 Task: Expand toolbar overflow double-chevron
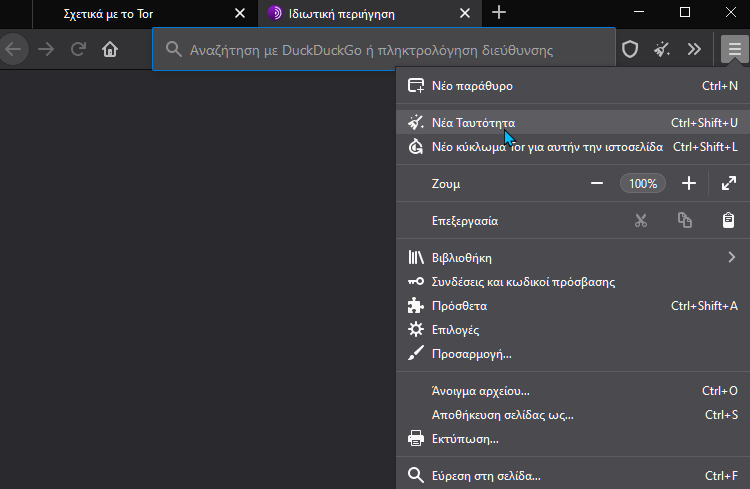tap(694, 49)
